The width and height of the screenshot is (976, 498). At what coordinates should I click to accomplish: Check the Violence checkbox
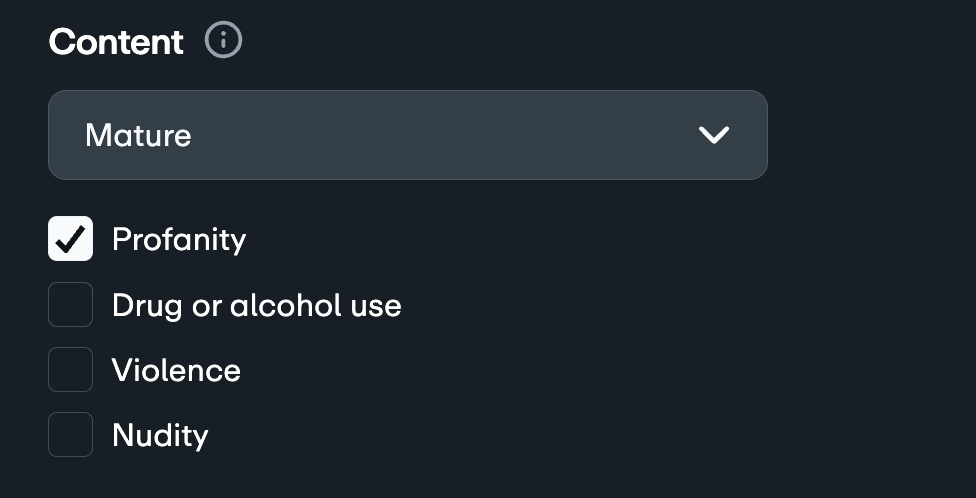click(70, 370)
